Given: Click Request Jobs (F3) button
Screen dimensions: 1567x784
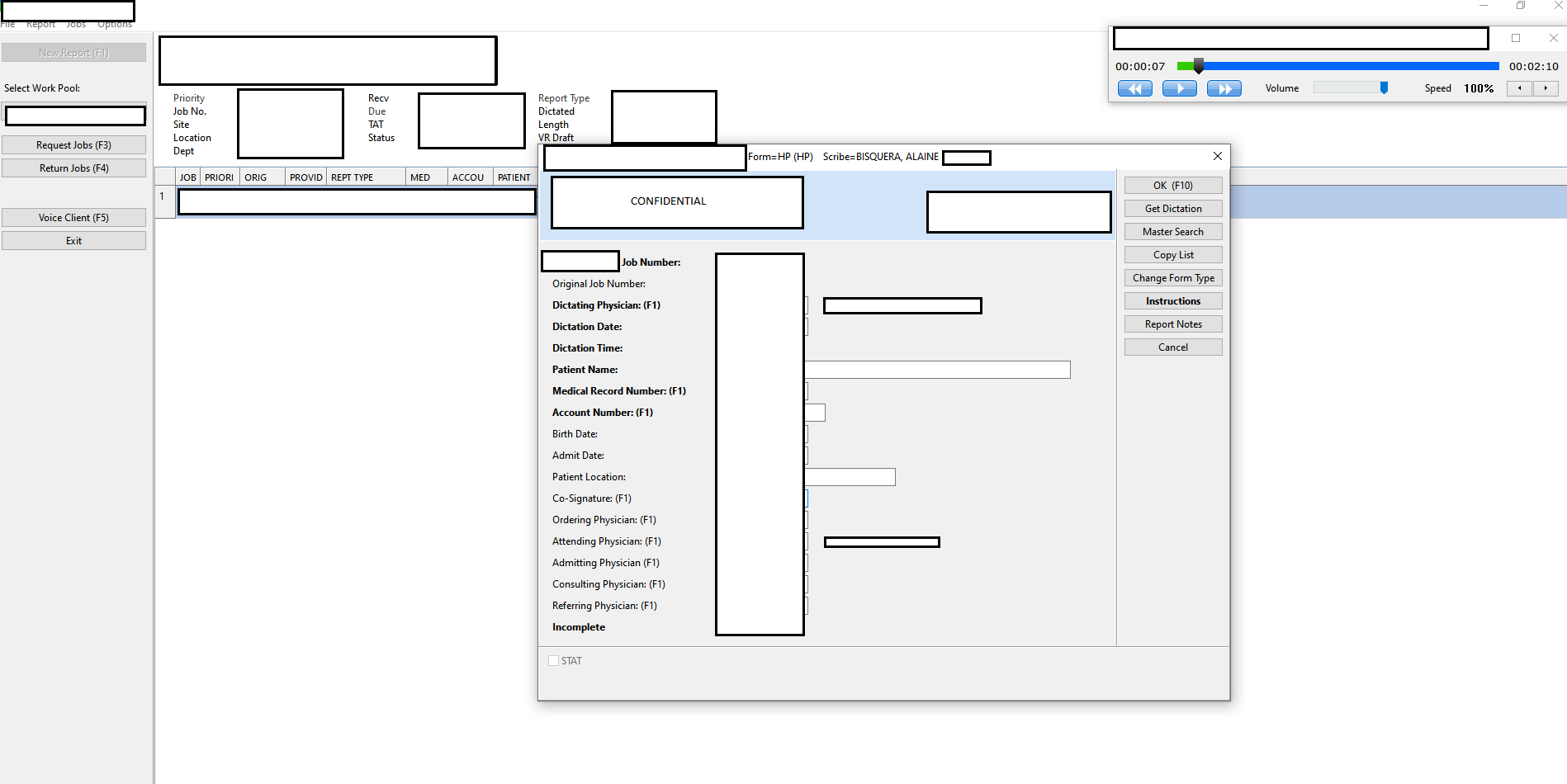Looking at the screenshot, I should pos(74,145).
